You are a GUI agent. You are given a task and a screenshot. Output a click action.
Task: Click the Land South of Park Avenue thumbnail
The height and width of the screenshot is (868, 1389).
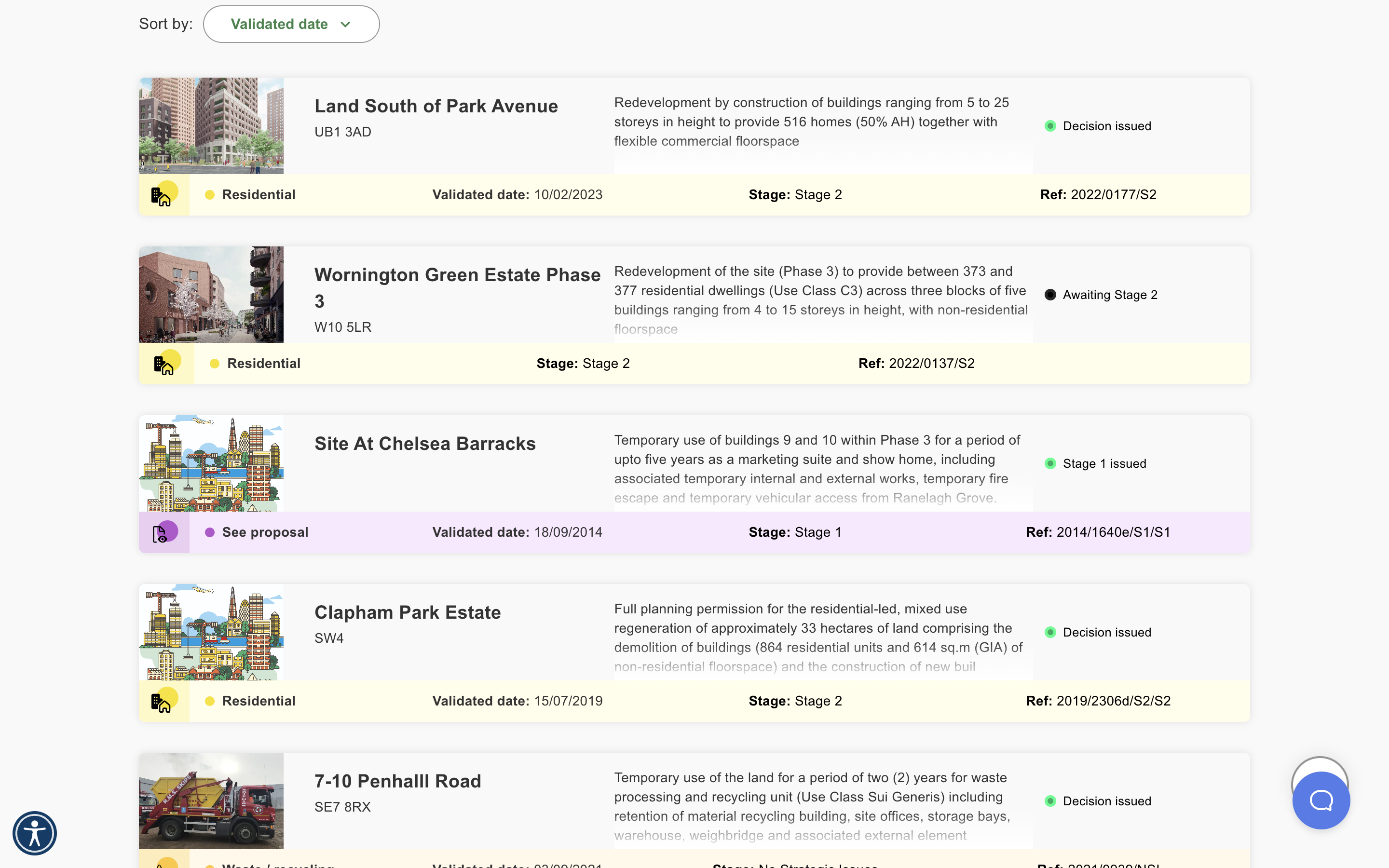211,125
